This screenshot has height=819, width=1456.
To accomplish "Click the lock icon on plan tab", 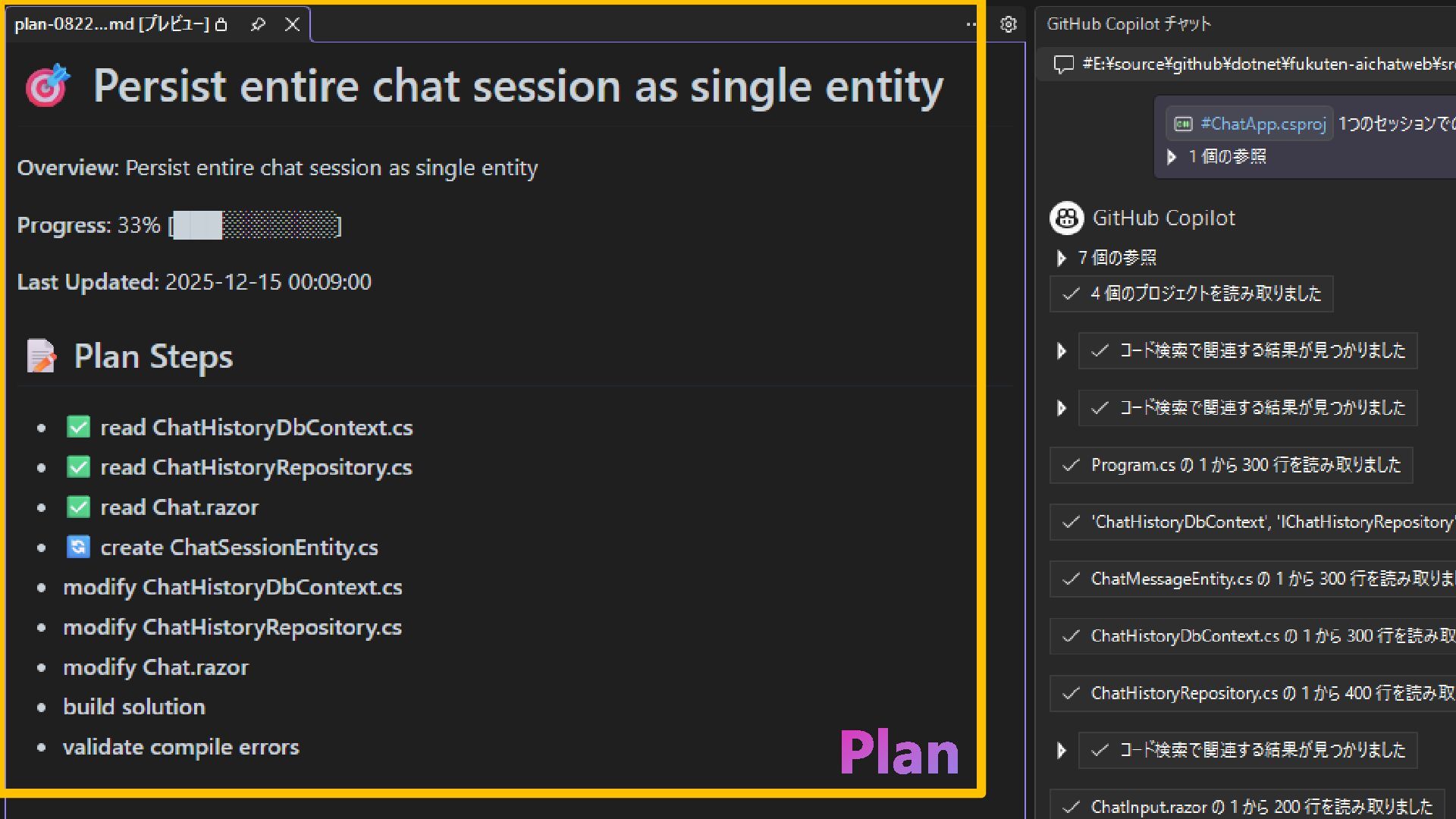I will pos(221,25).
